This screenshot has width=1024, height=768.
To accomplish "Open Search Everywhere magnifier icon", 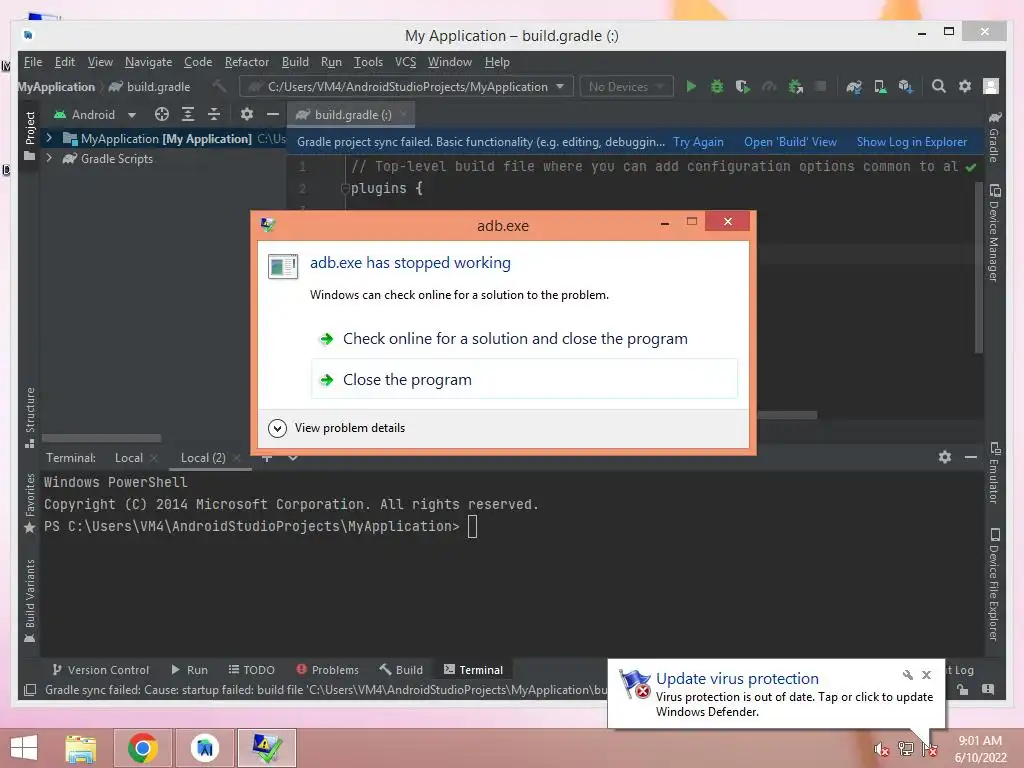I will tap(938, 86).
